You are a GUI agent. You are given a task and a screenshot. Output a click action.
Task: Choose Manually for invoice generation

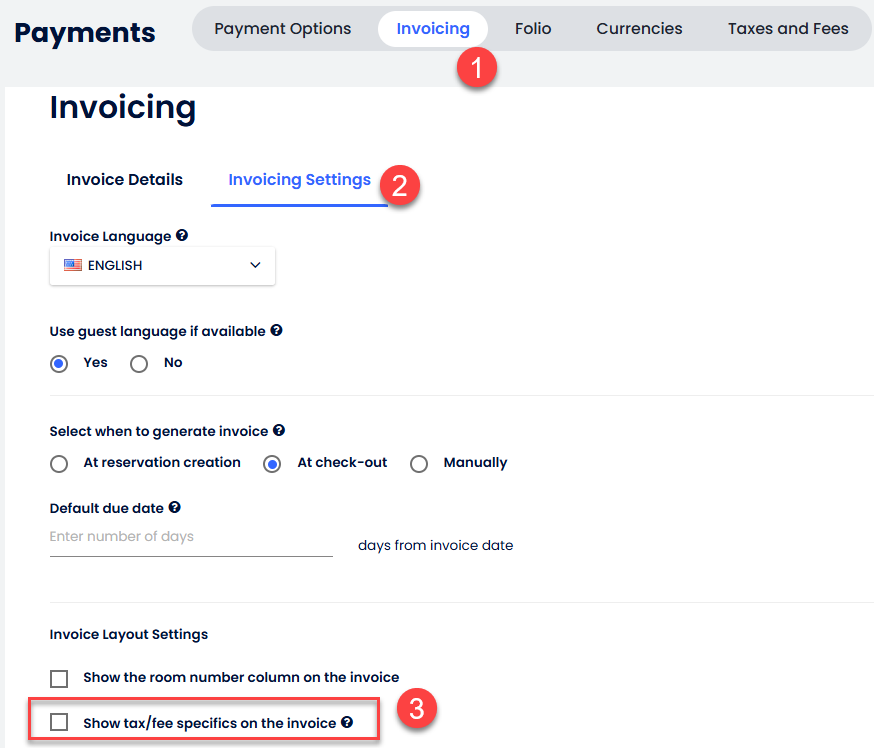click(419, 463)
